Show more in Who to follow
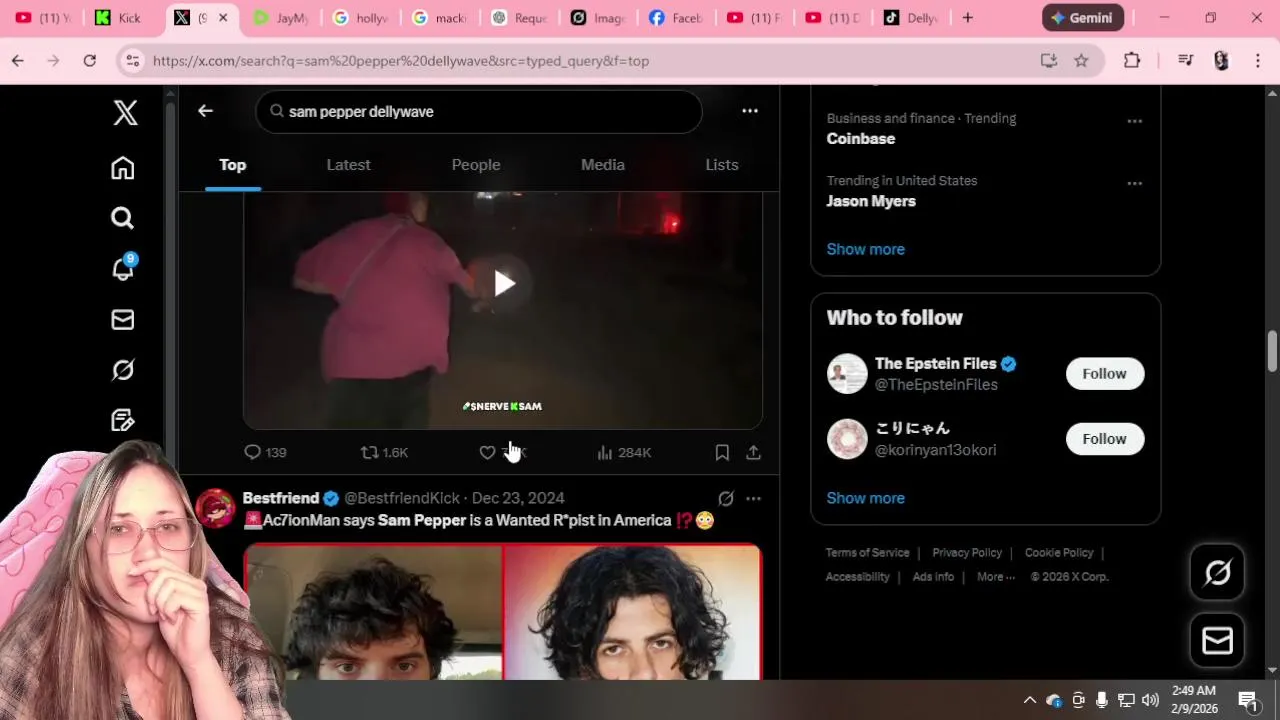1280x720 pixels. pos(866,498)
